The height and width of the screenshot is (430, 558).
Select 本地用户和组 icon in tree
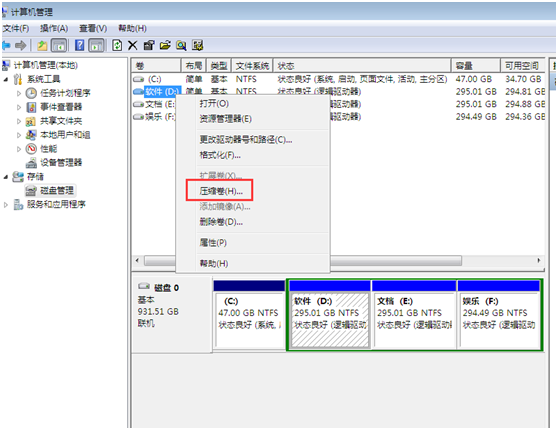(31, 135)
